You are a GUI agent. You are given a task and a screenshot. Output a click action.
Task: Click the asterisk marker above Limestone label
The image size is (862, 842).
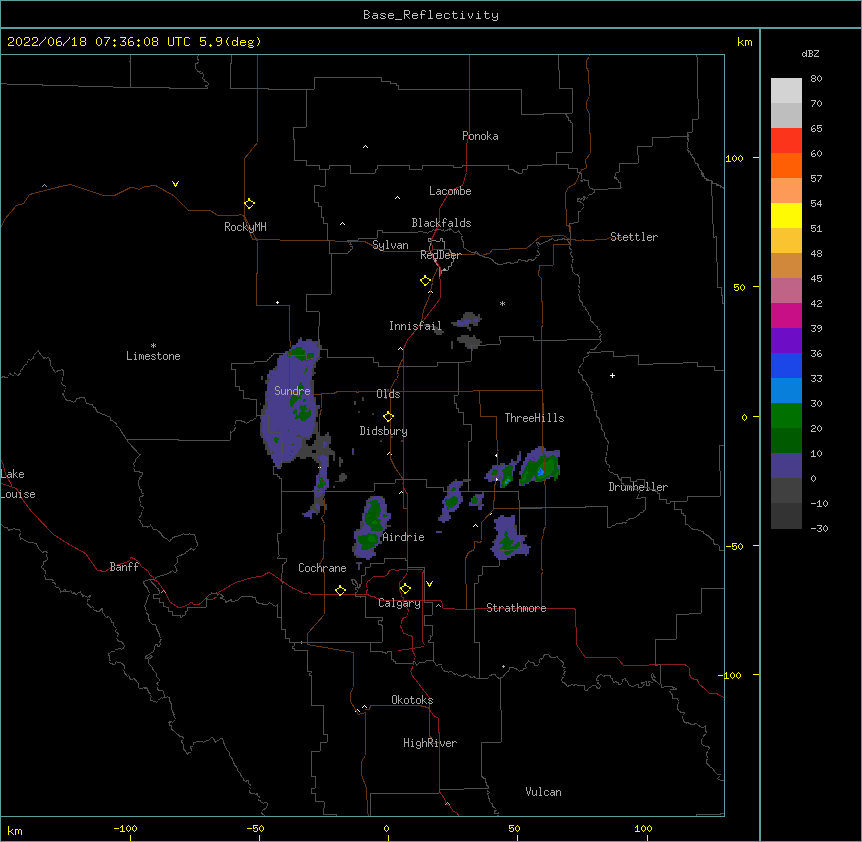point(153,346)
